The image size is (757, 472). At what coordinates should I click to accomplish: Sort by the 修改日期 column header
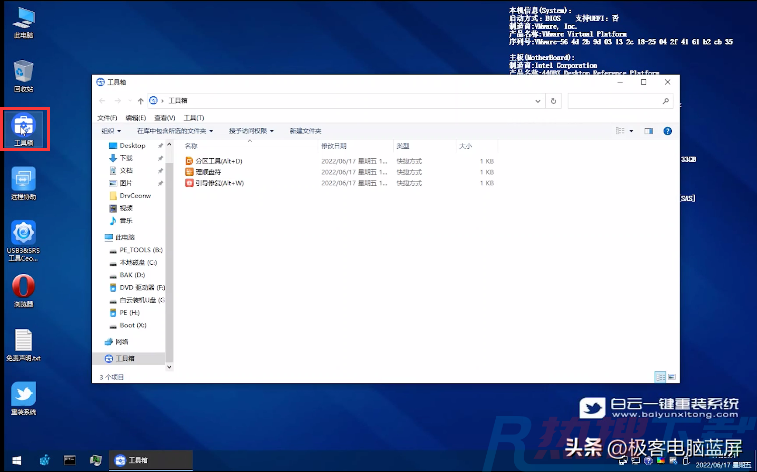[x=334, y=146]
